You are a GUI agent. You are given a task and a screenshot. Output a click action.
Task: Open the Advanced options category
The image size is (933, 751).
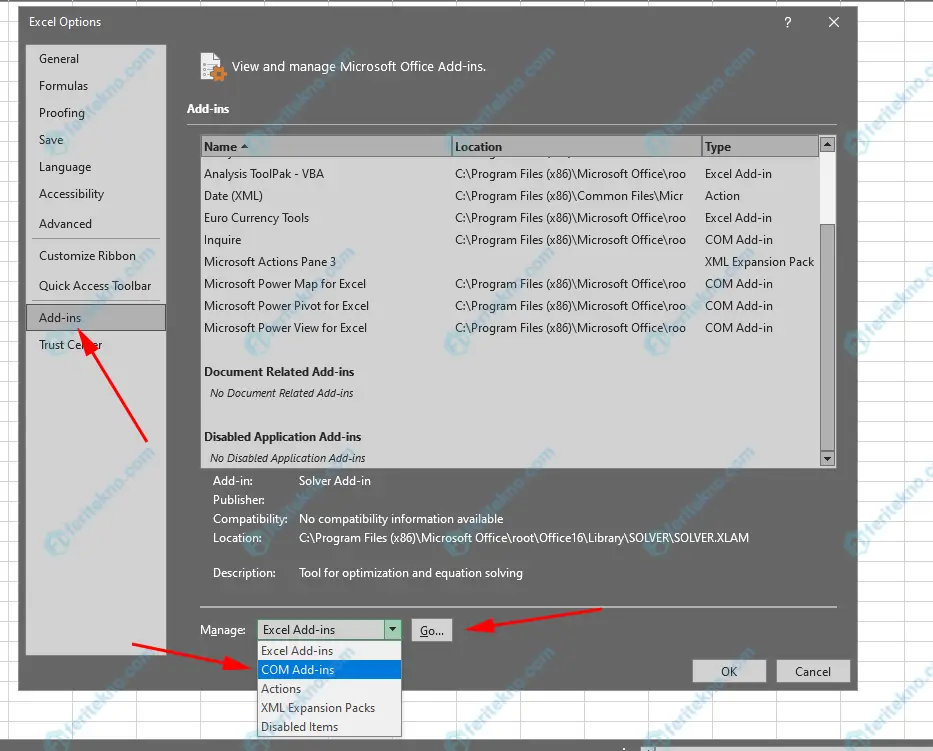pos(95,224)
